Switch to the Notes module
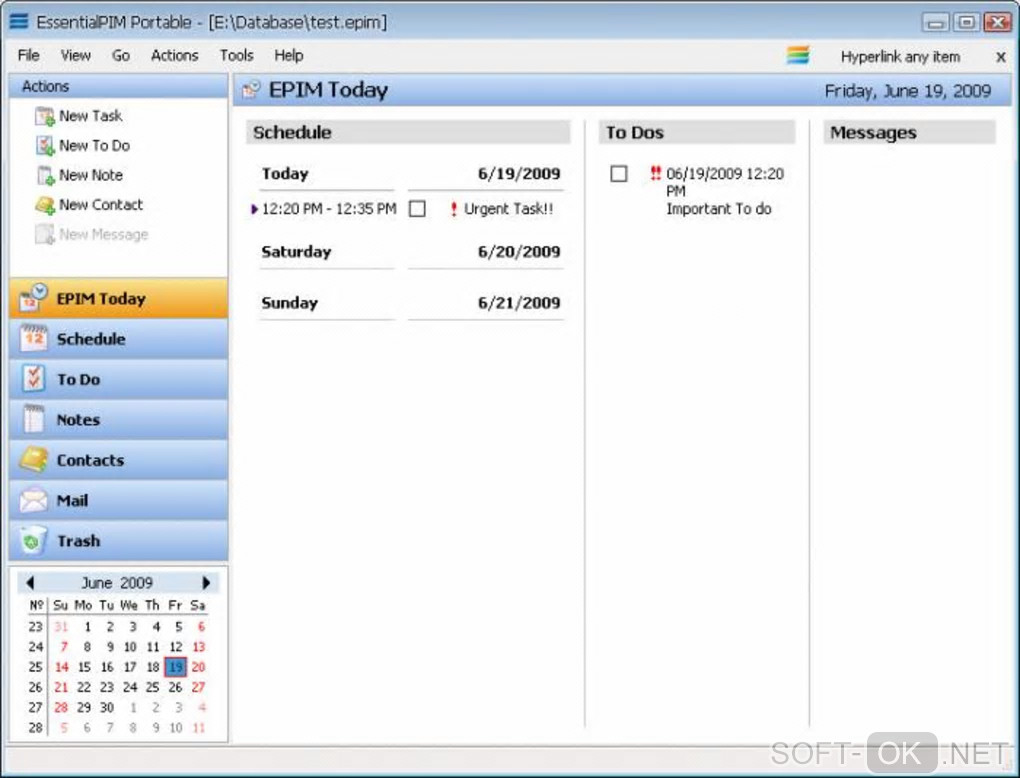The height and width of the screenshot is (778, 1020). [x=118, y=419]
